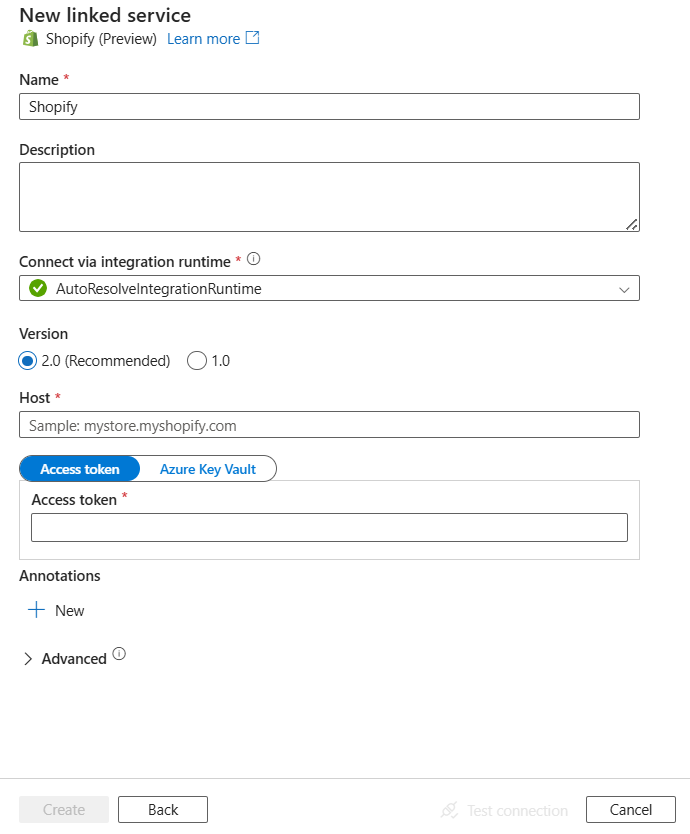Expand the Advanced section
The width and height of the screenshot is (690, 834).
28,658
